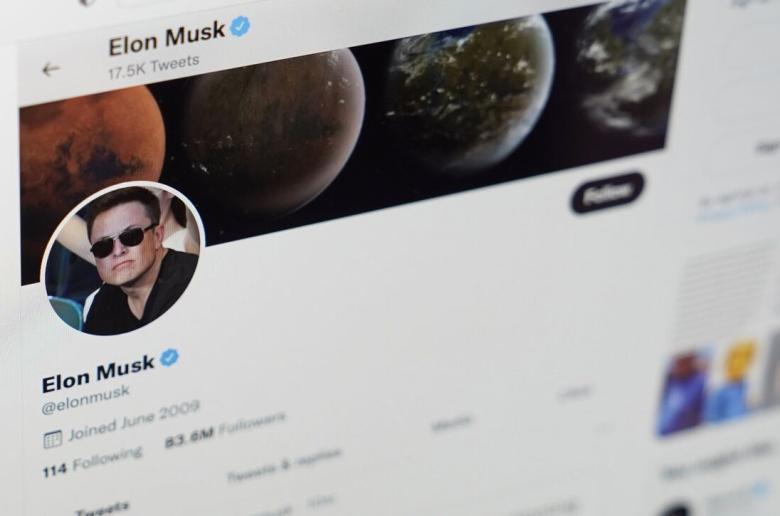The width and height of the screenshot is (780, 516).
Task: Click the @elonmusk handle text
Action: 86,400
